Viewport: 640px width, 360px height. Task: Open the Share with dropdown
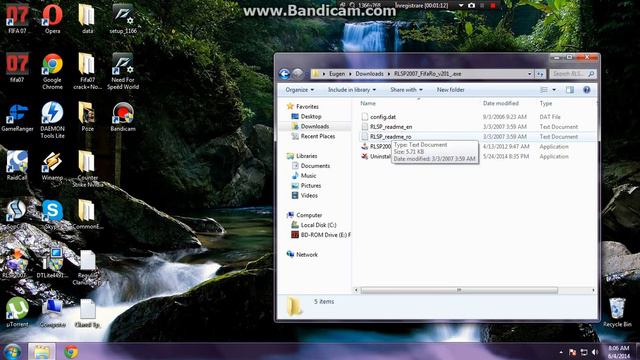coord(406,90)
